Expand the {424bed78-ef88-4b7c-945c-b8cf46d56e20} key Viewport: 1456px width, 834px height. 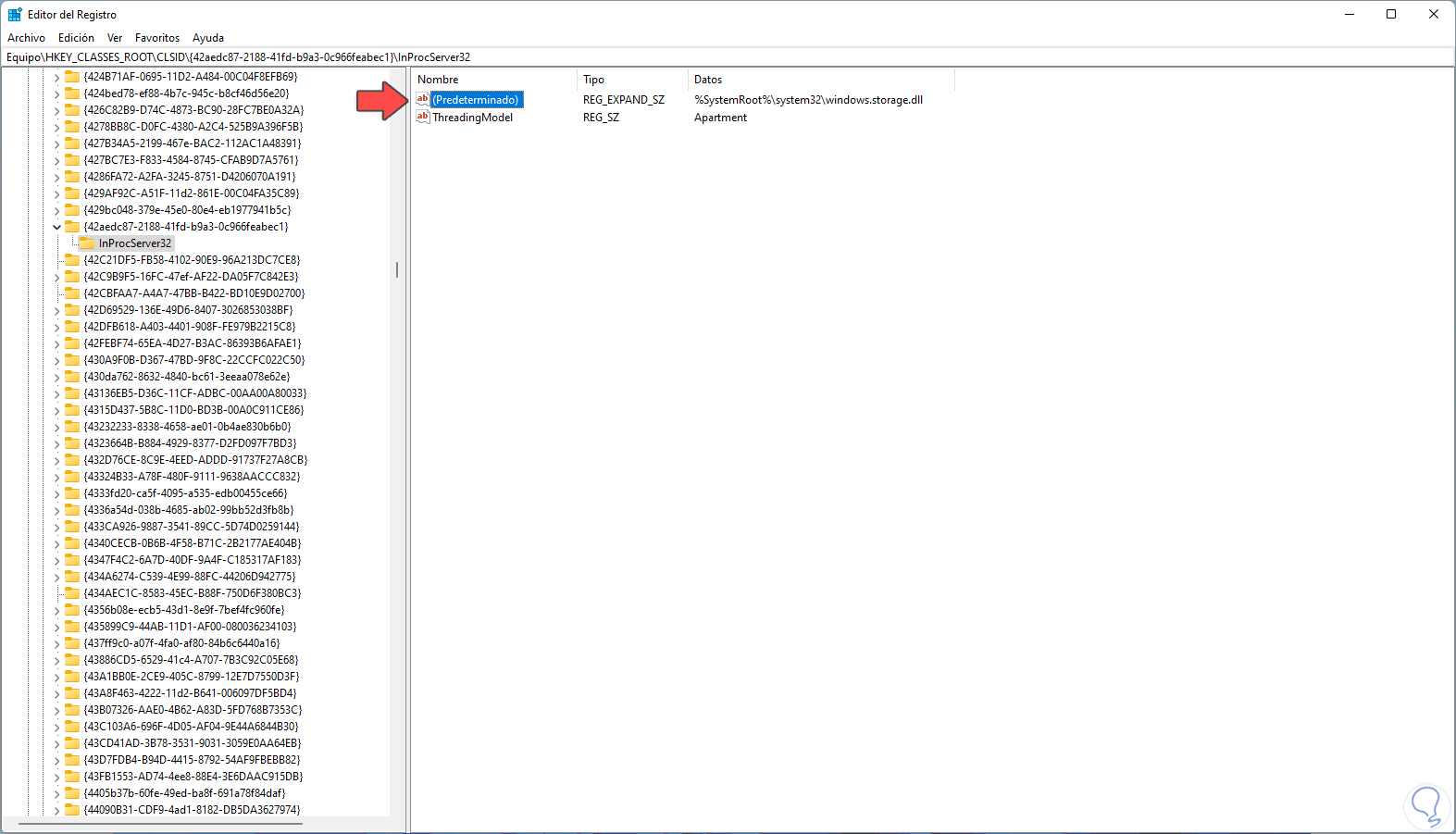[56, 93]
